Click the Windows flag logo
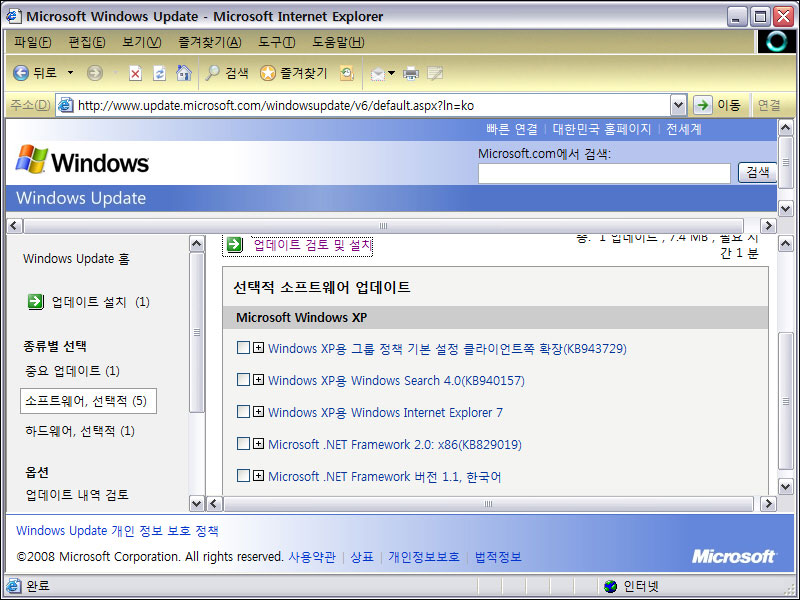Image resolution: width=800 pixels, height=600 pixels. [32, 159]
